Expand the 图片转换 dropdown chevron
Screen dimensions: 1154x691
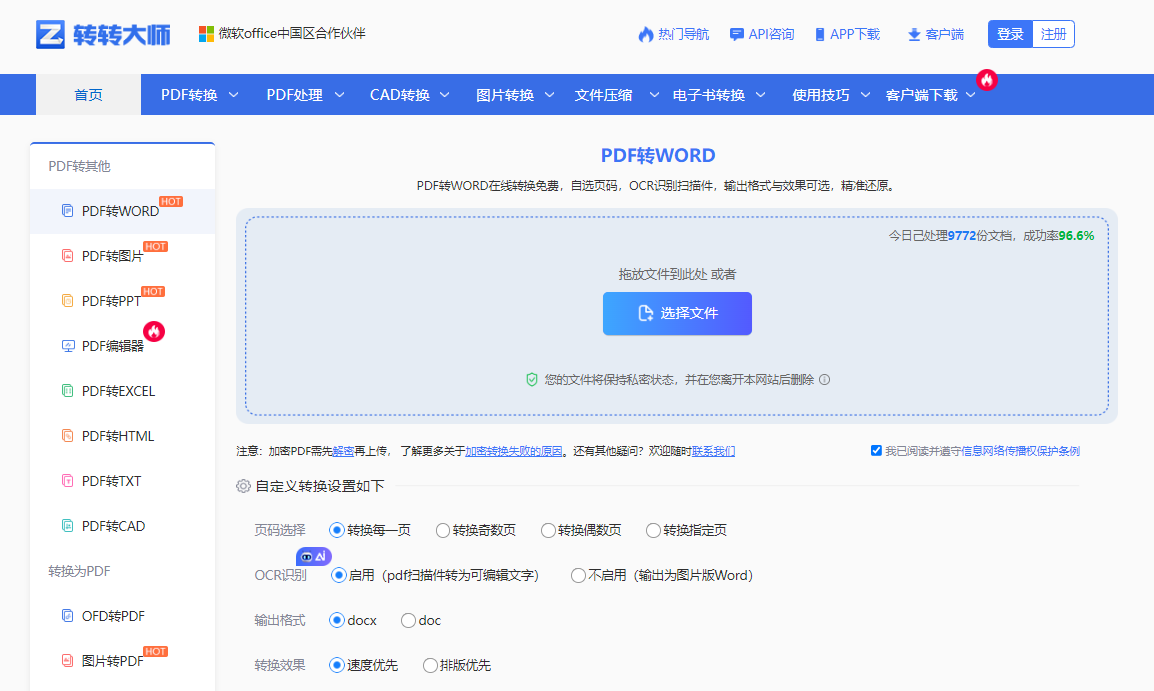tap(549, 95)
